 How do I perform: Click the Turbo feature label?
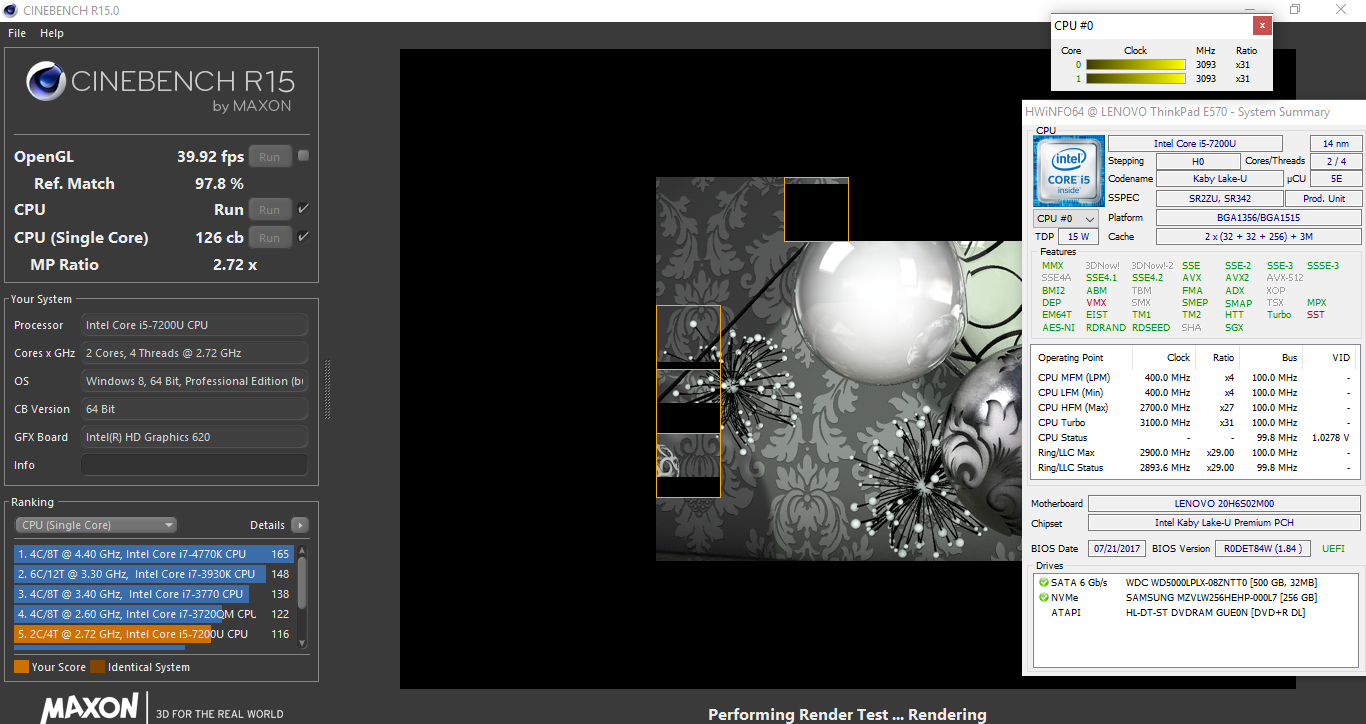1279,315
